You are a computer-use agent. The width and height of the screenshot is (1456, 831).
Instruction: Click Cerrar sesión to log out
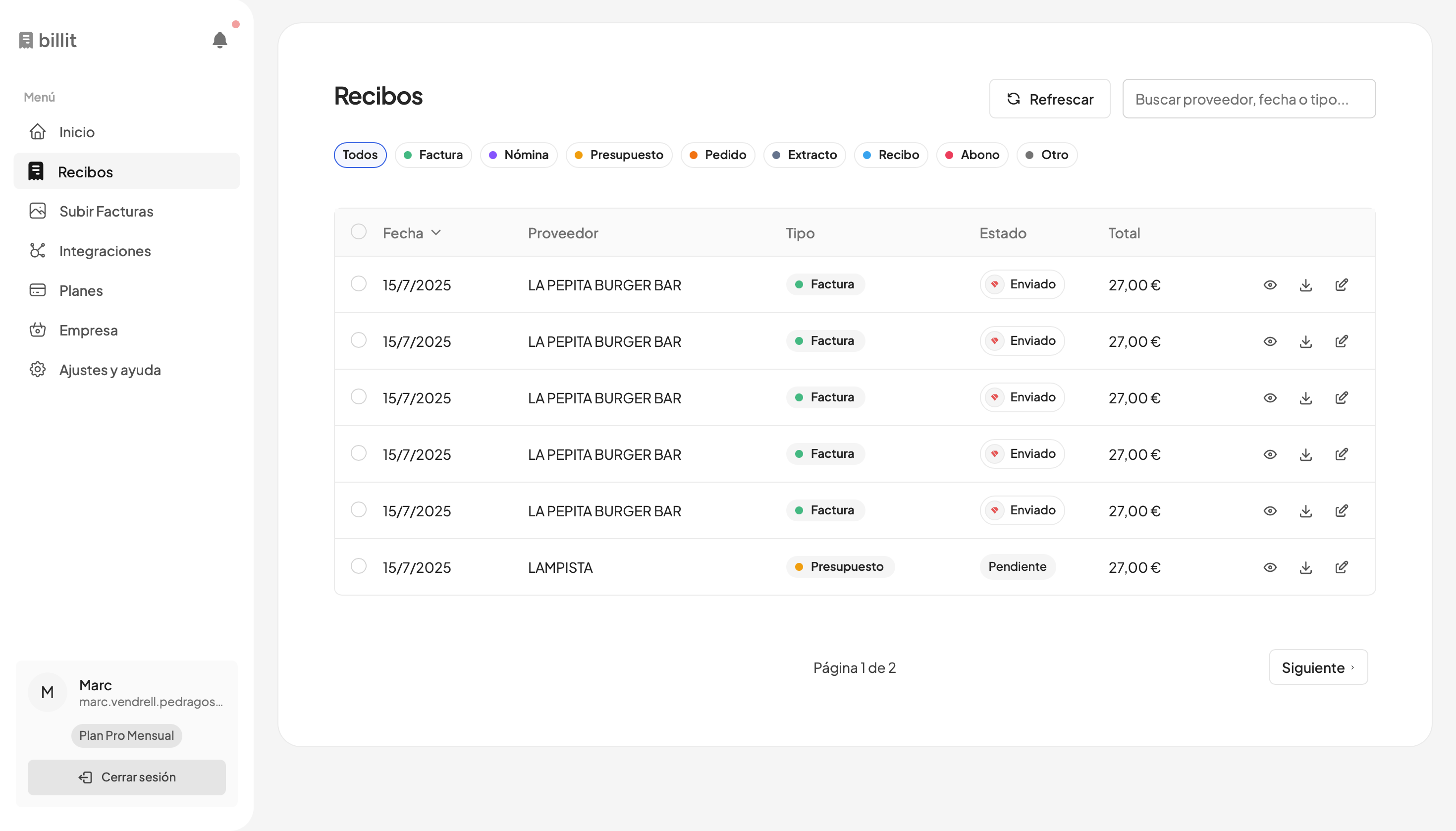(127, 777)
